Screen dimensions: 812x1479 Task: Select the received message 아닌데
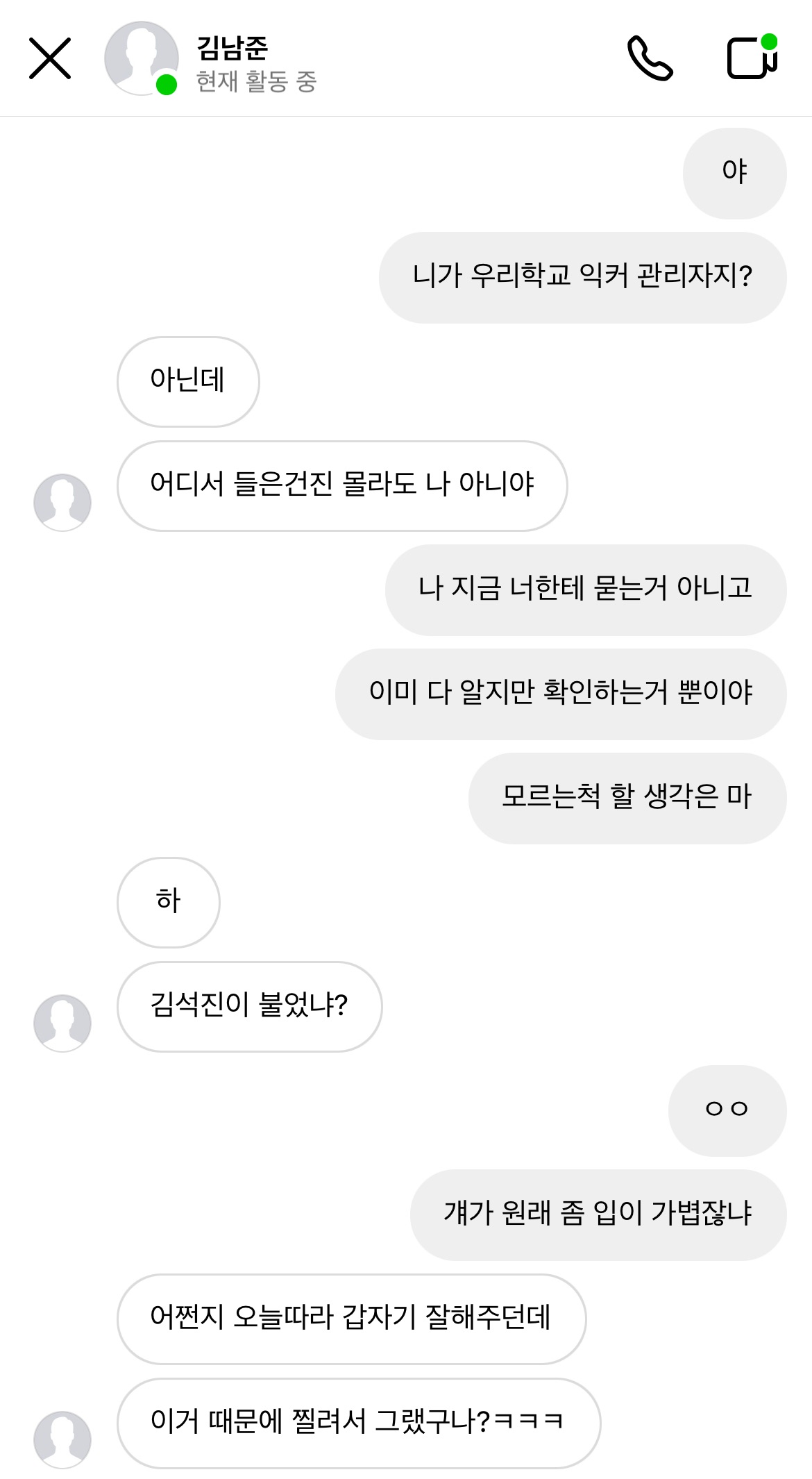[x=188, y=381]
